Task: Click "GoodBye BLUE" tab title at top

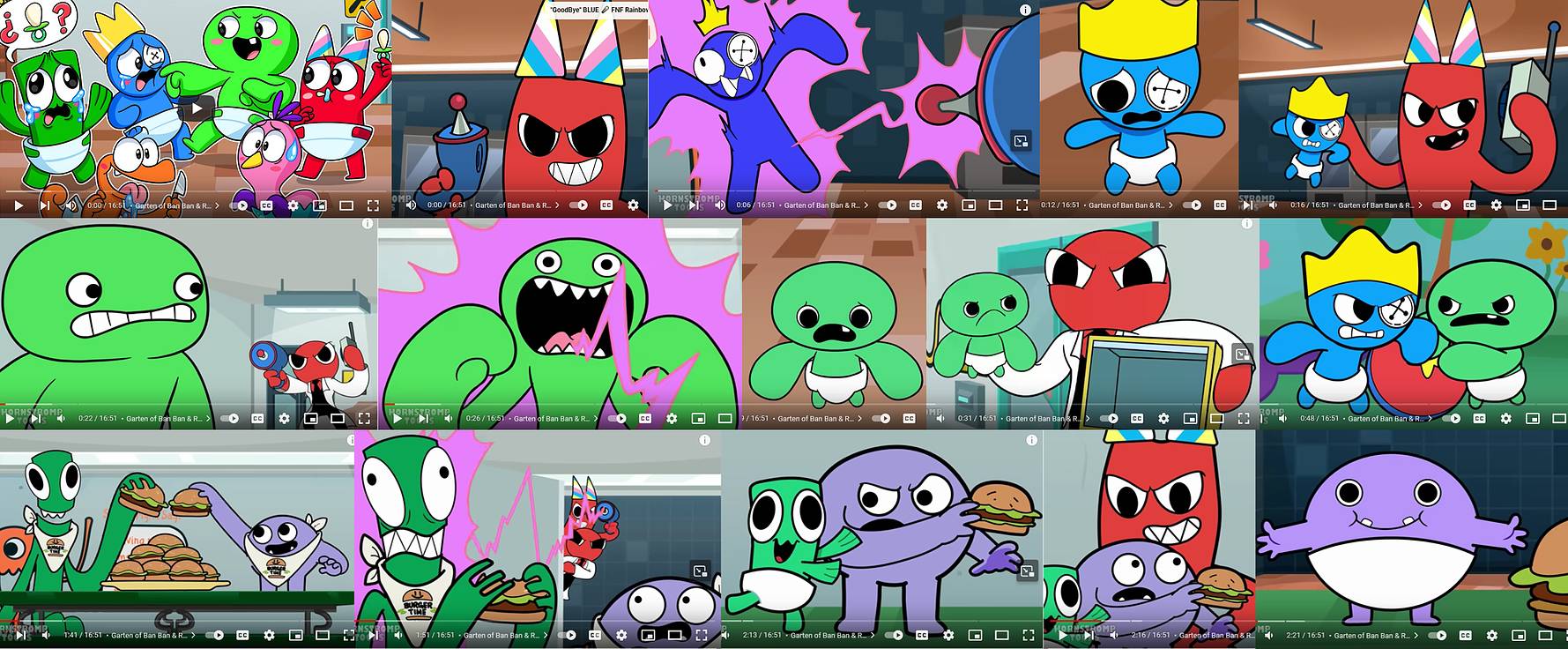Action: pos(598,10)
